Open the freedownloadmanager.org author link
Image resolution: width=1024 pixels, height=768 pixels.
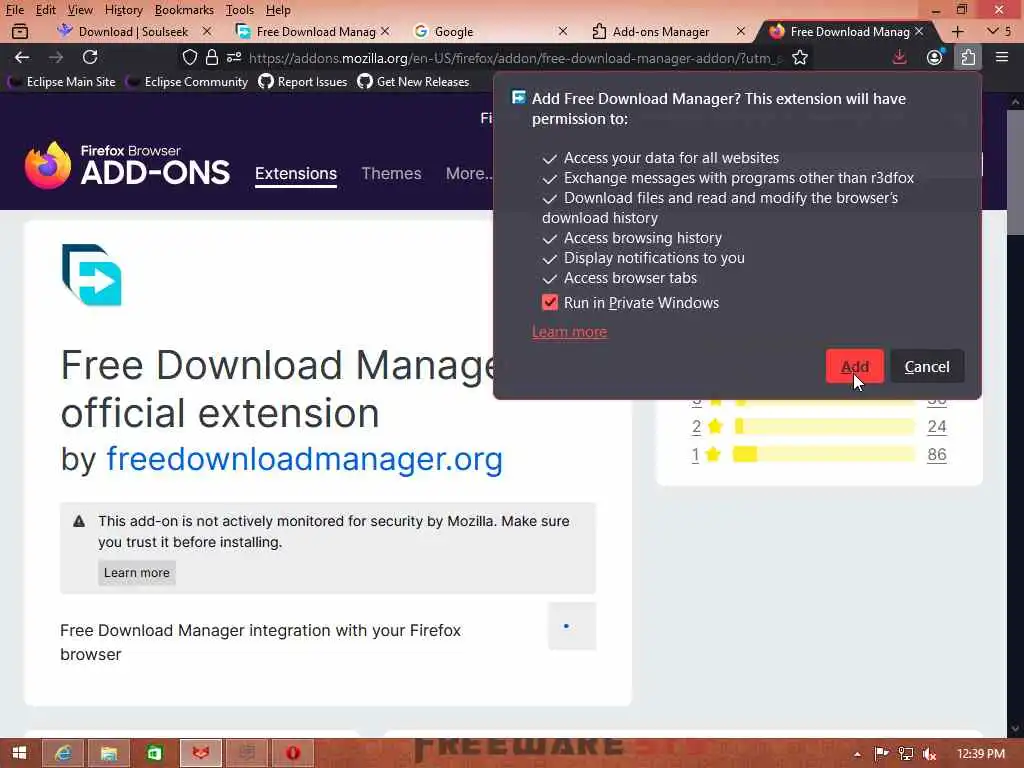tap(304, 458)
